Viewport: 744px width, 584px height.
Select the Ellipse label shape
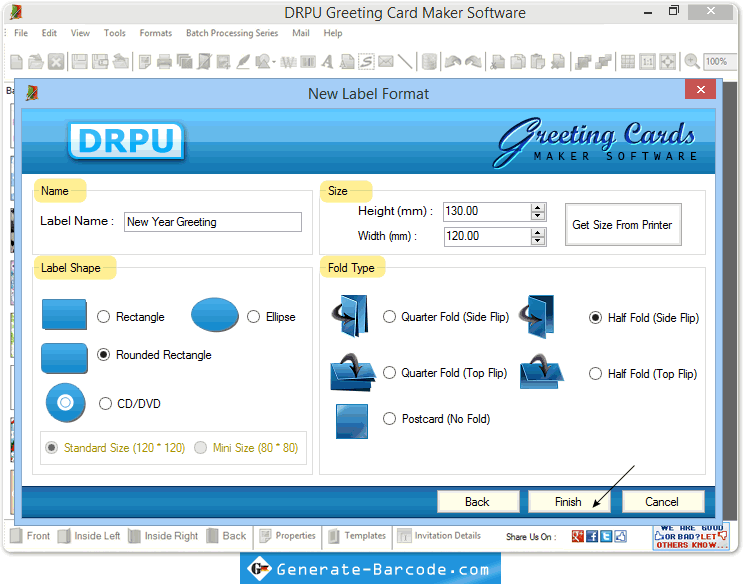click(253, 316)
